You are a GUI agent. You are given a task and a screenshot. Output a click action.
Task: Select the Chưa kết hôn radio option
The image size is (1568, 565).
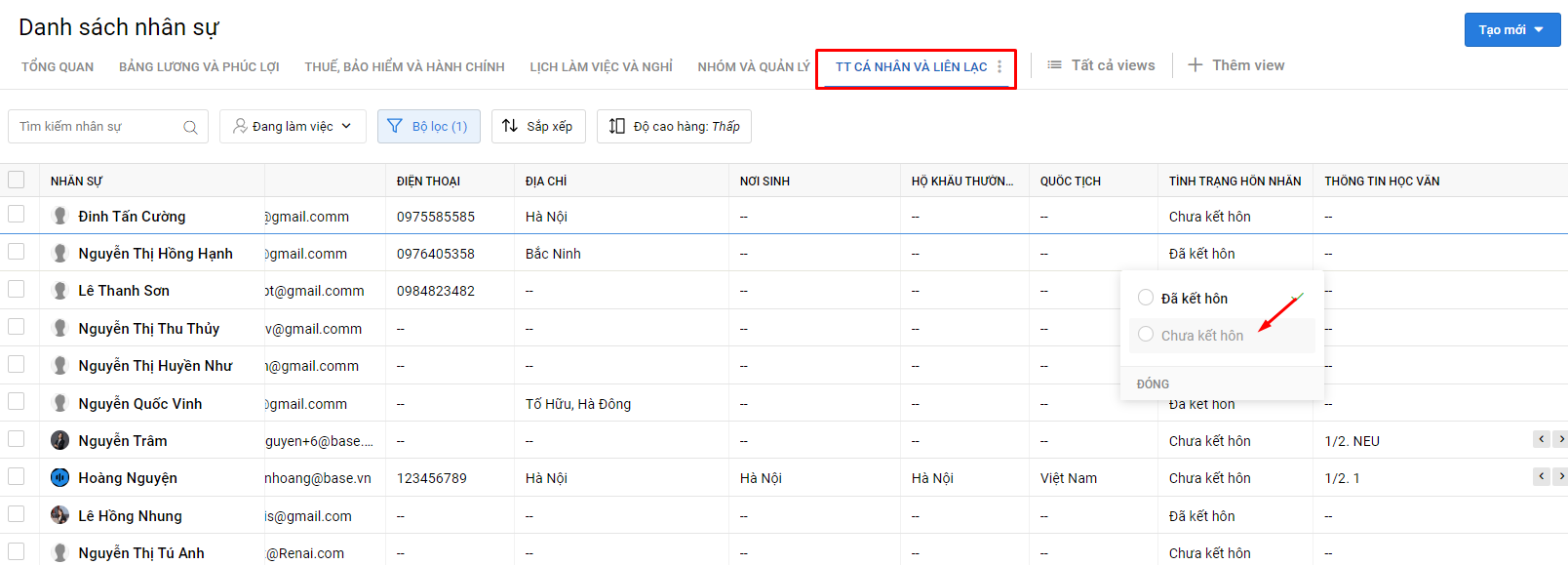click(1146, 335)
